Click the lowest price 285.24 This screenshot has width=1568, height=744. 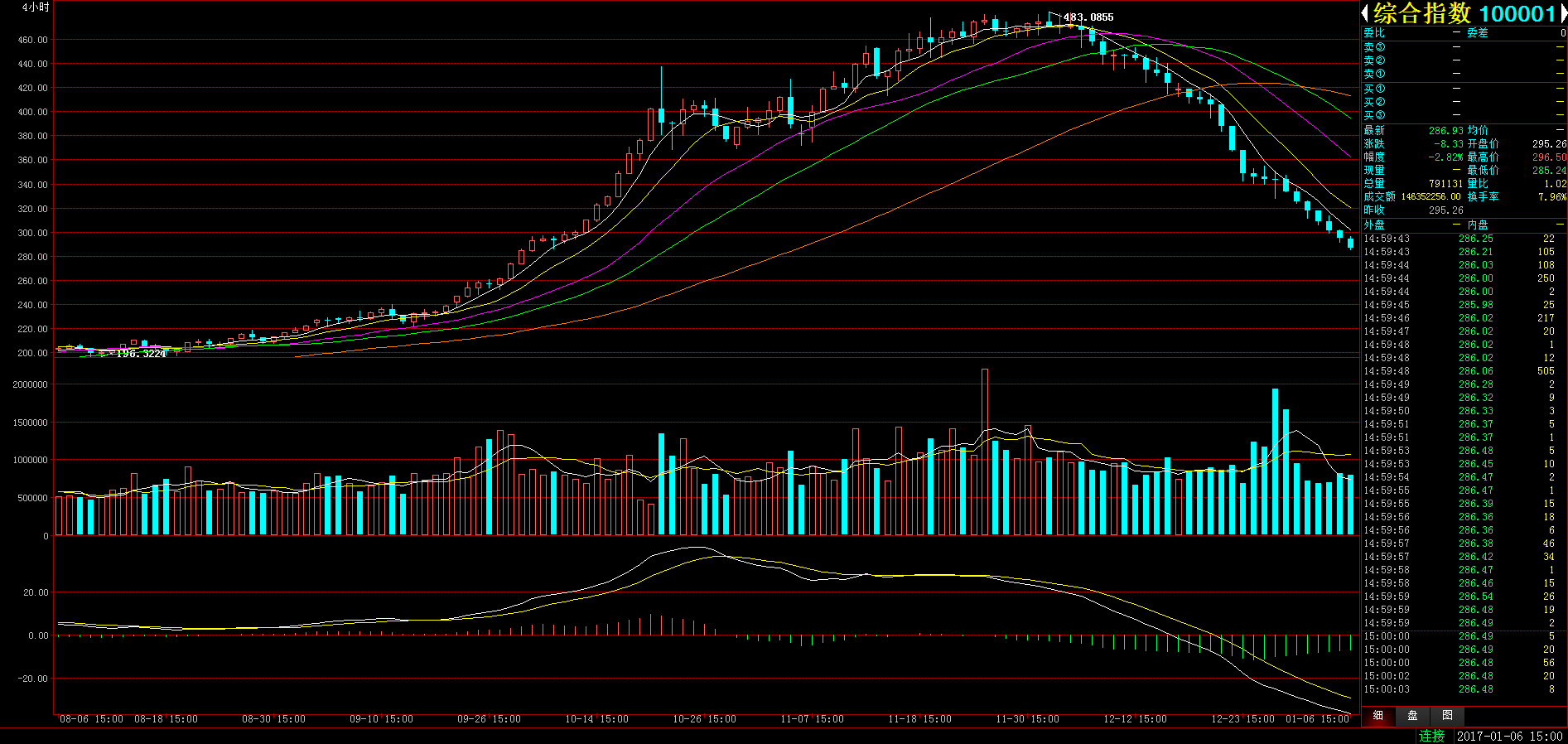tap(1549, 171)
